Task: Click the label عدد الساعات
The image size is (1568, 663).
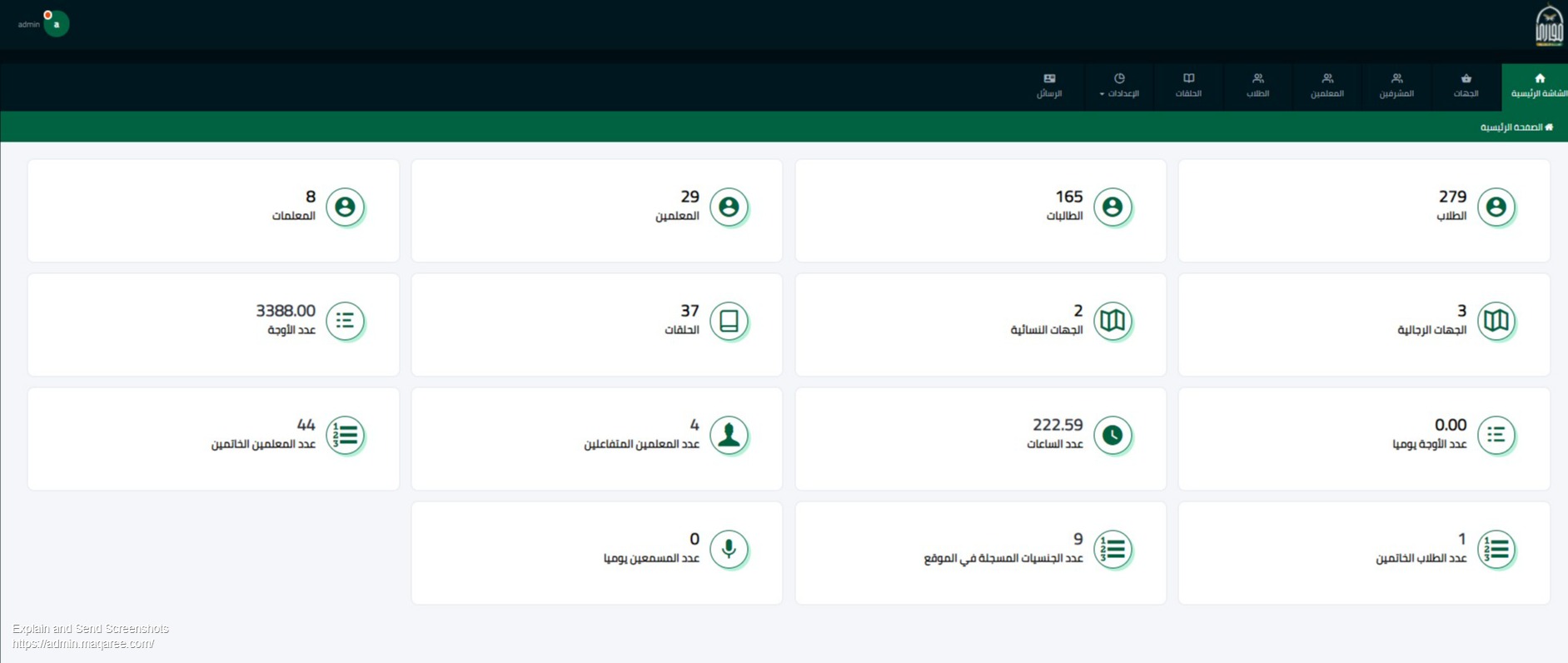Action: (1055, 445)
